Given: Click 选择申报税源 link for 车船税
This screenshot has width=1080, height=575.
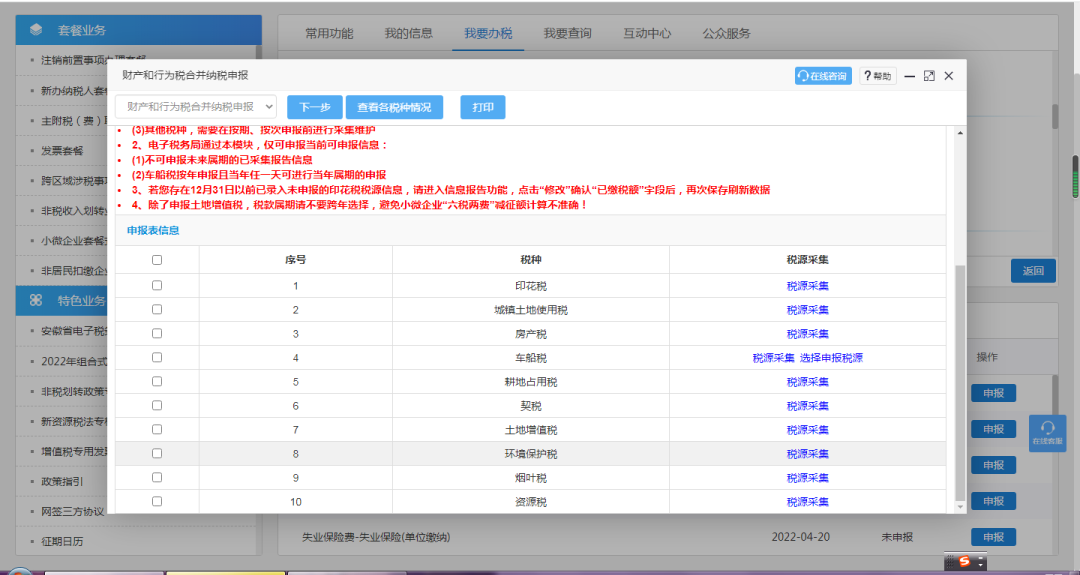Looking at the screenshot, I should click(831, 358).
